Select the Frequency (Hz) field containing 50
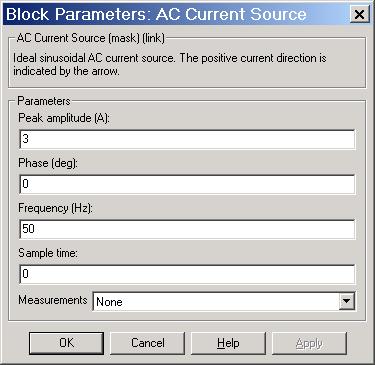This screenshot has height=365, width=375. [187, 229]
